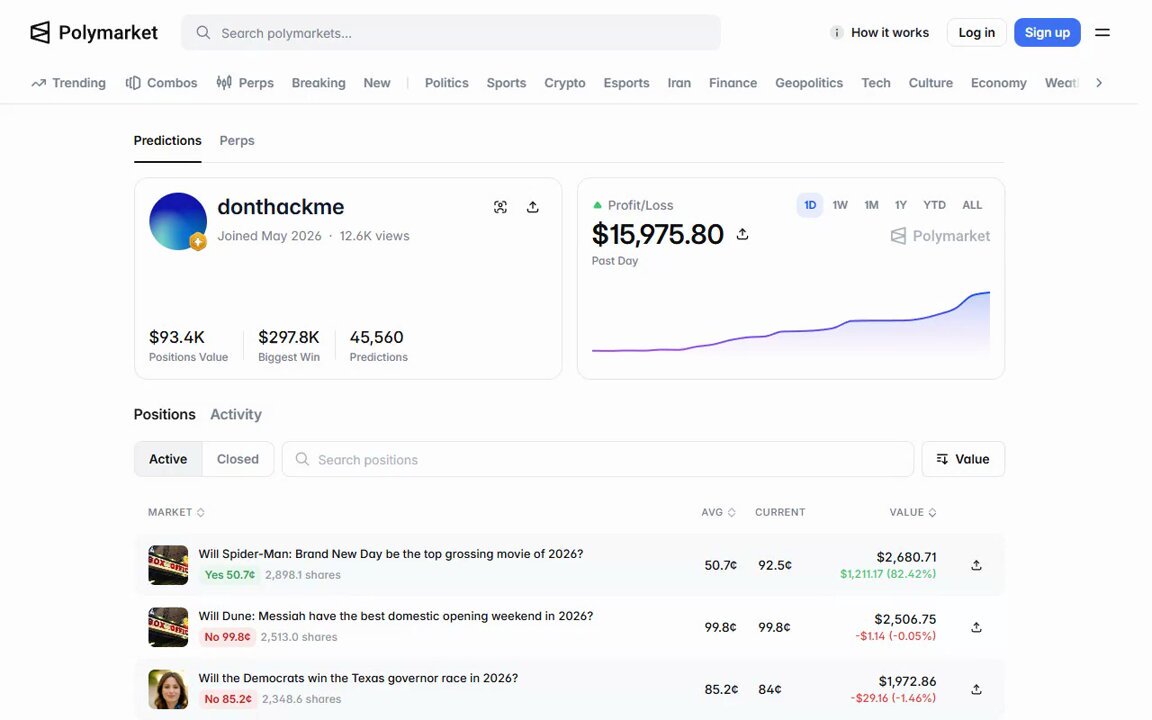Viewport: 1152px width, 720px height.
Task: Open the Politics category
Action: tap(447, 83)
